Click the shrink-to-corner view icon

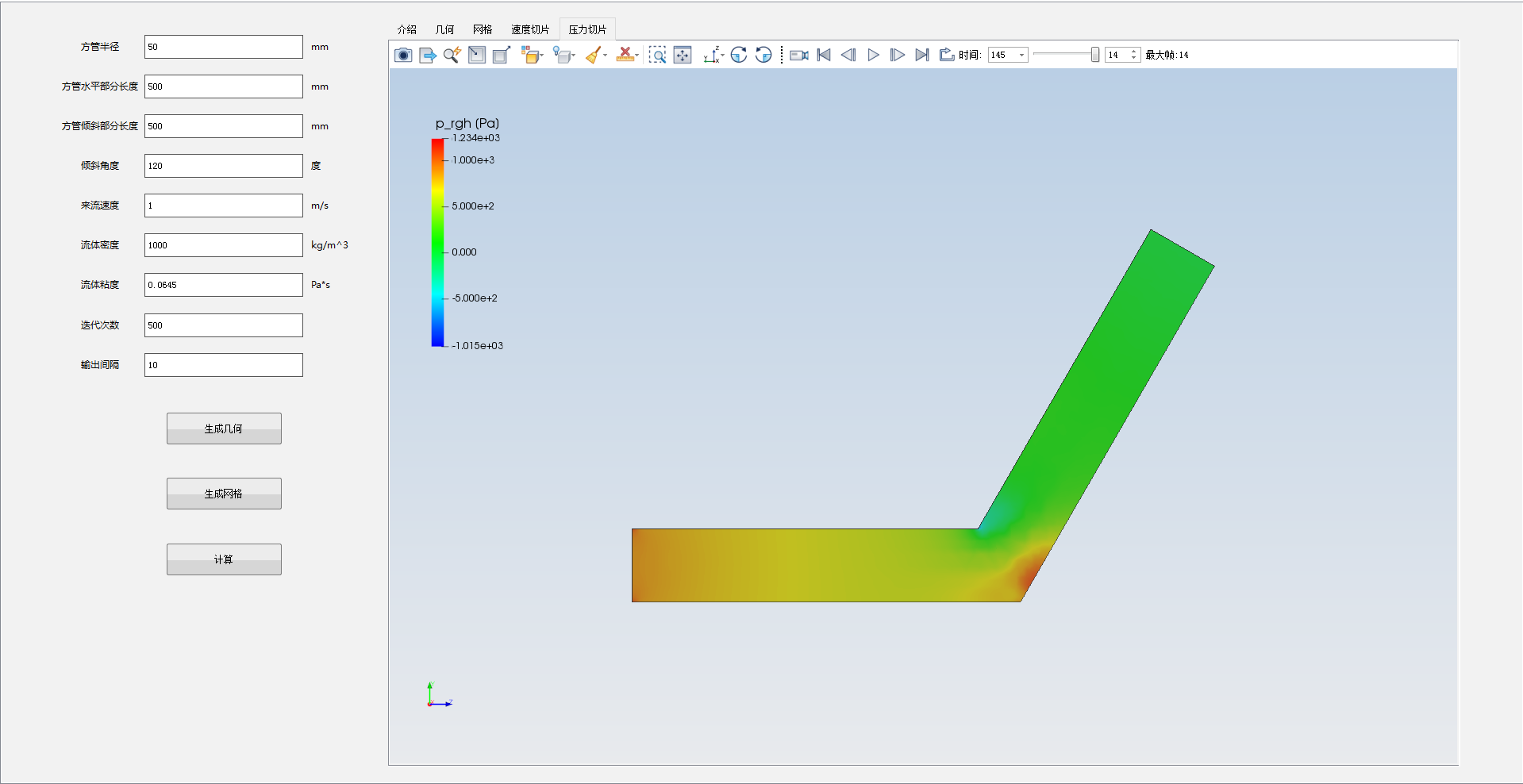click(477, 55)
